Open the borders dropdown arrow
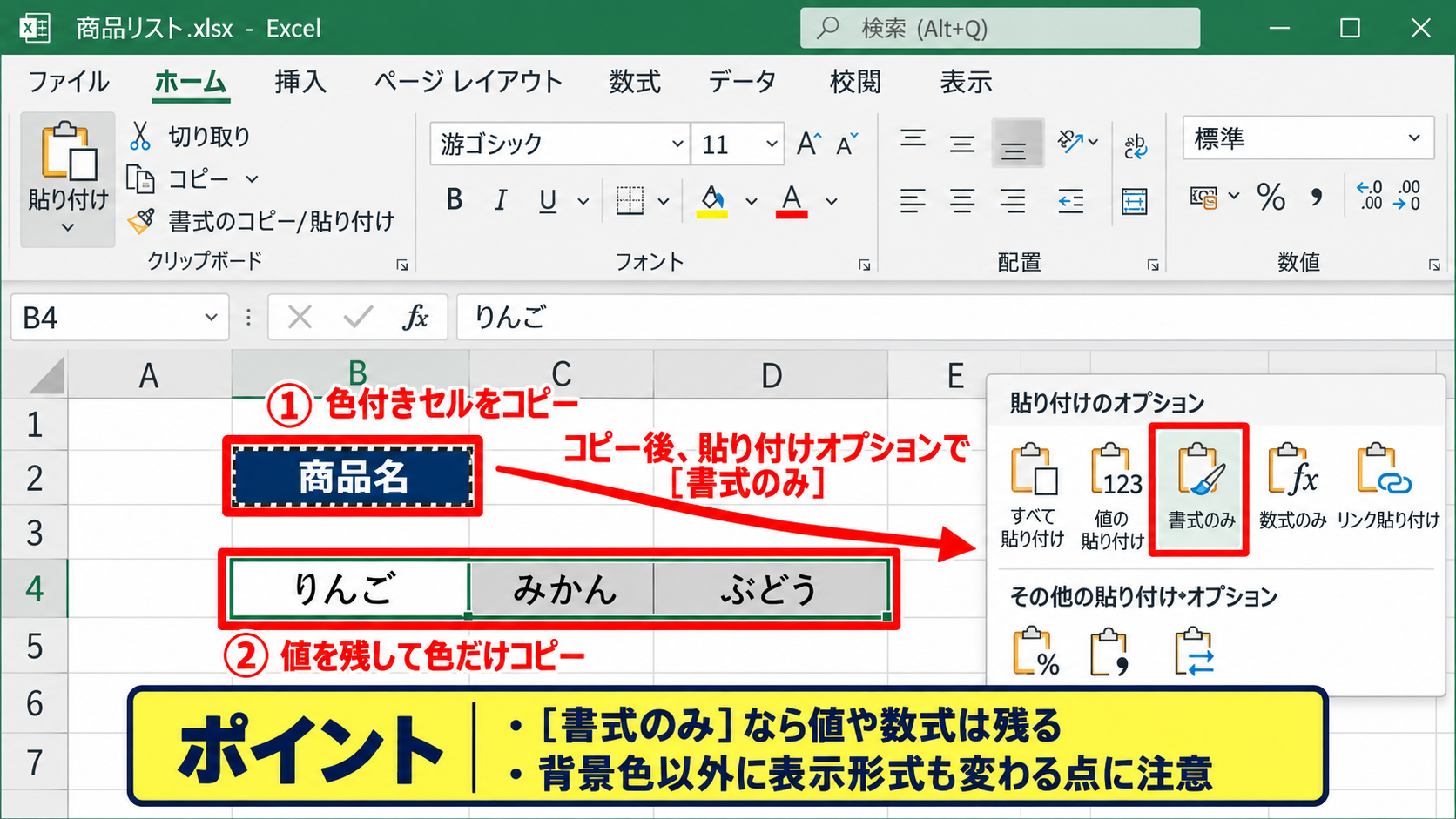Viewport: 1456px width, 819px height. pos(664,202)
